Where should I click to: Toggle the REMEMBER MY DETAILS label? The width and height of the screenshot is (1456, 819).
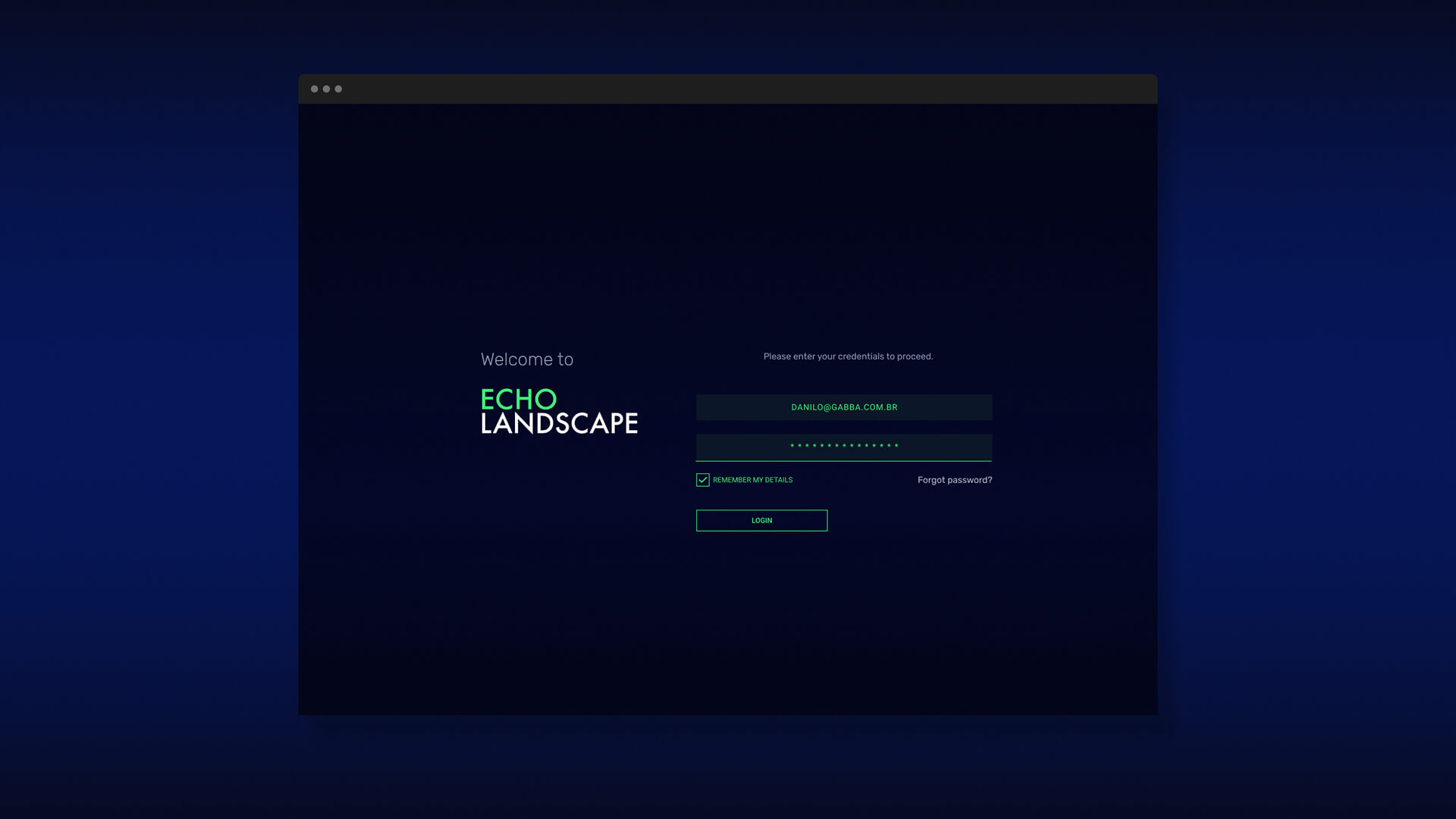[x=752, y=480]
